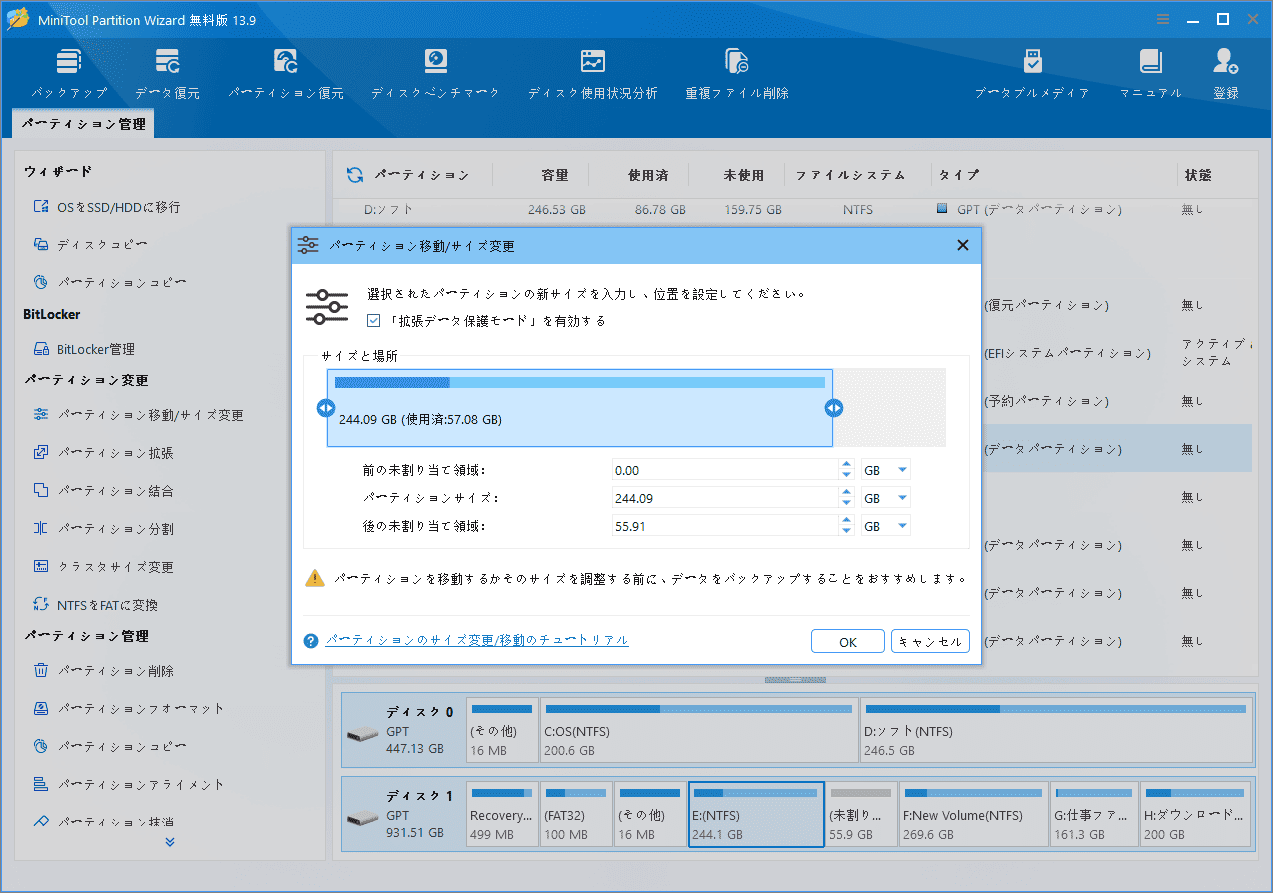The height and width of the screenshot is (893, 1273).
Task: Select クラスタサイズ変更 in the sidebar
Action: (x=103, y=567)
